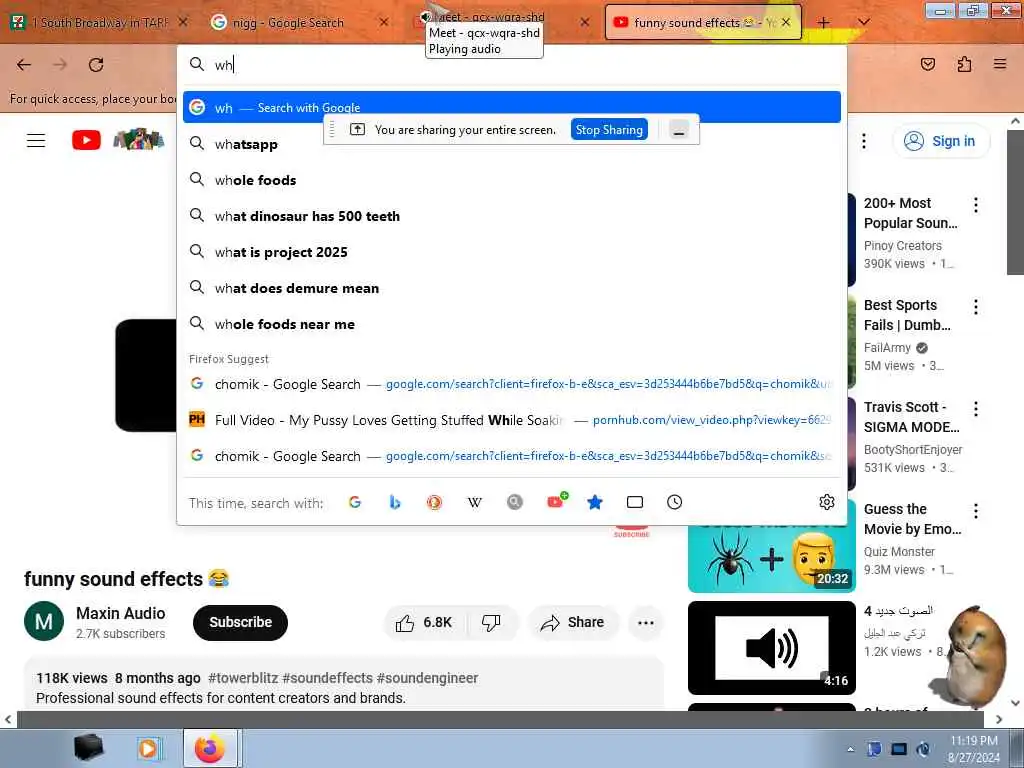Select 'wh — Search with Google' suggestion
Viewport: 1024px width, 768px height.
click(511, 107)
